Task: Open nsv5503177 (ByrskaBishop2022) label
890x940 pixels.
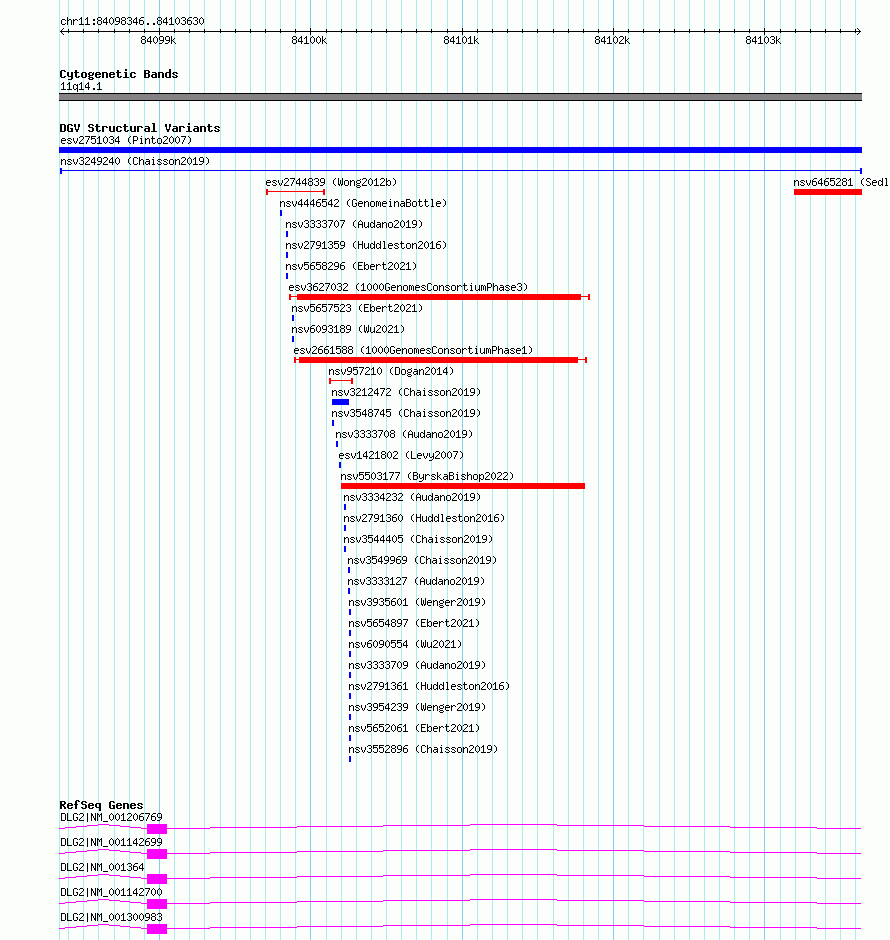Action: pos(427,476)
